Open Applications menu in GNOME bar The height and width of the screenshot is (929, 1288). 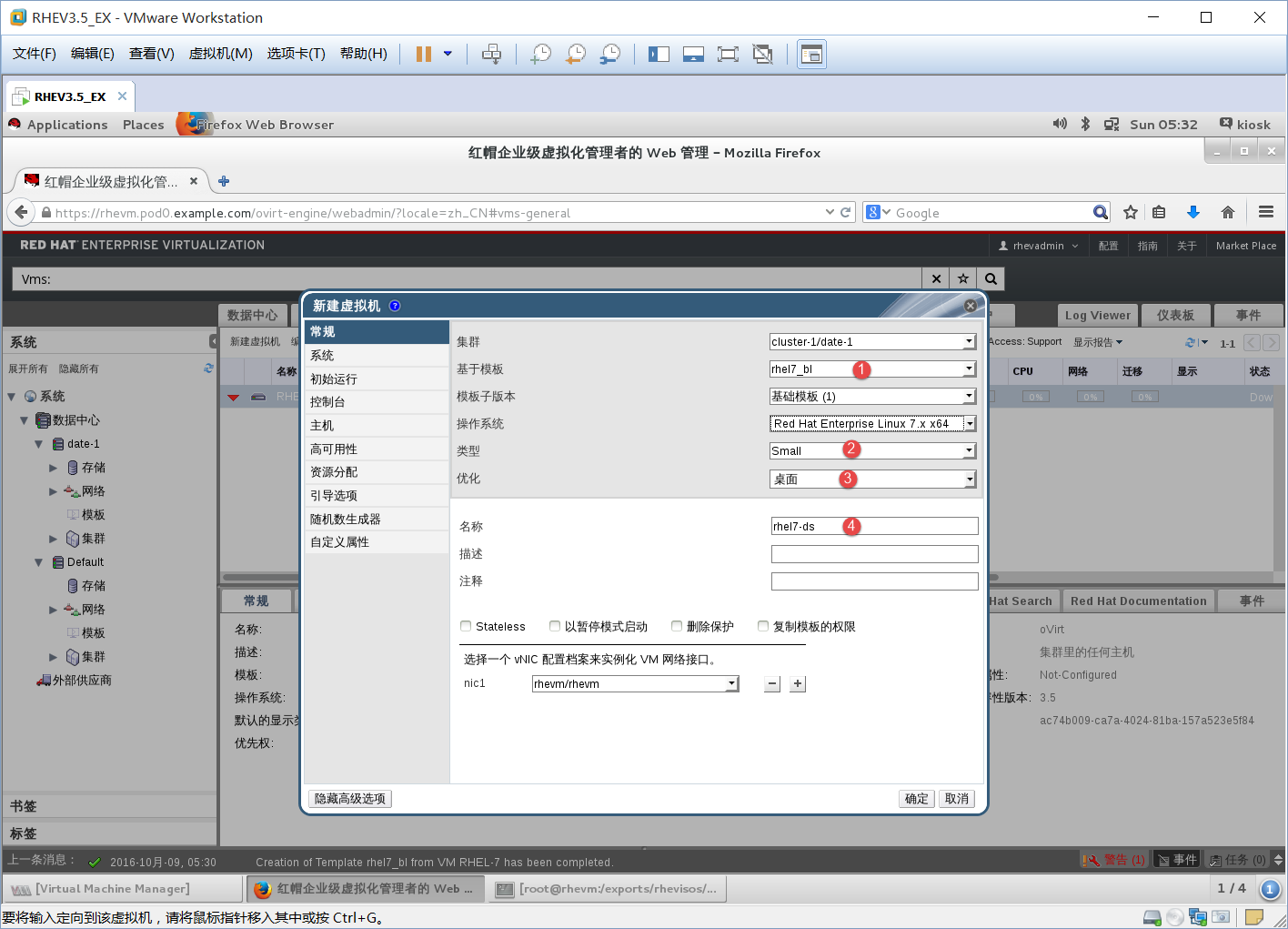[x=66, y=125]
